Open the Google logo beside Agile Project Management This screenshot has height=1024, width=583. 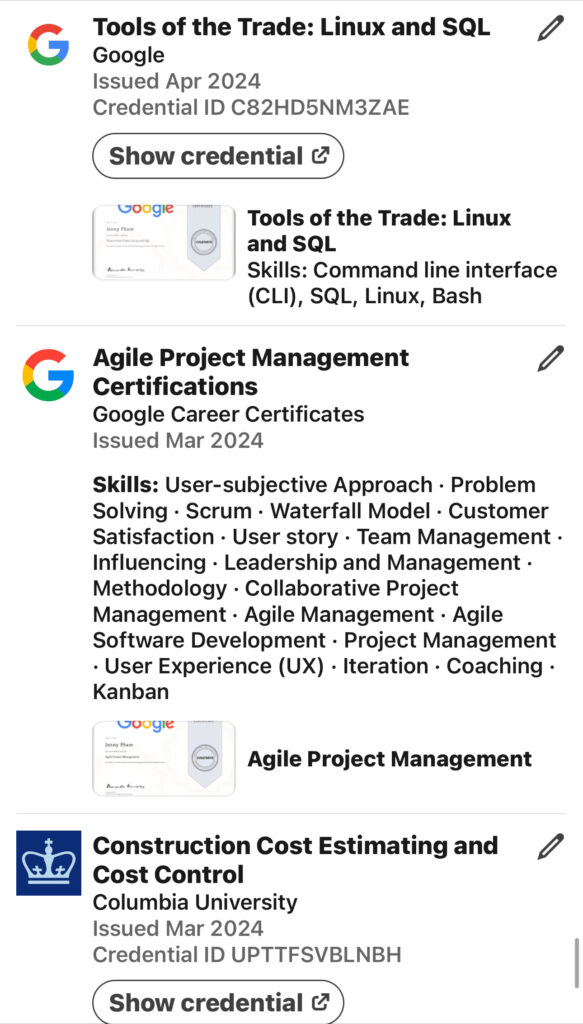[x=48, y=374]
